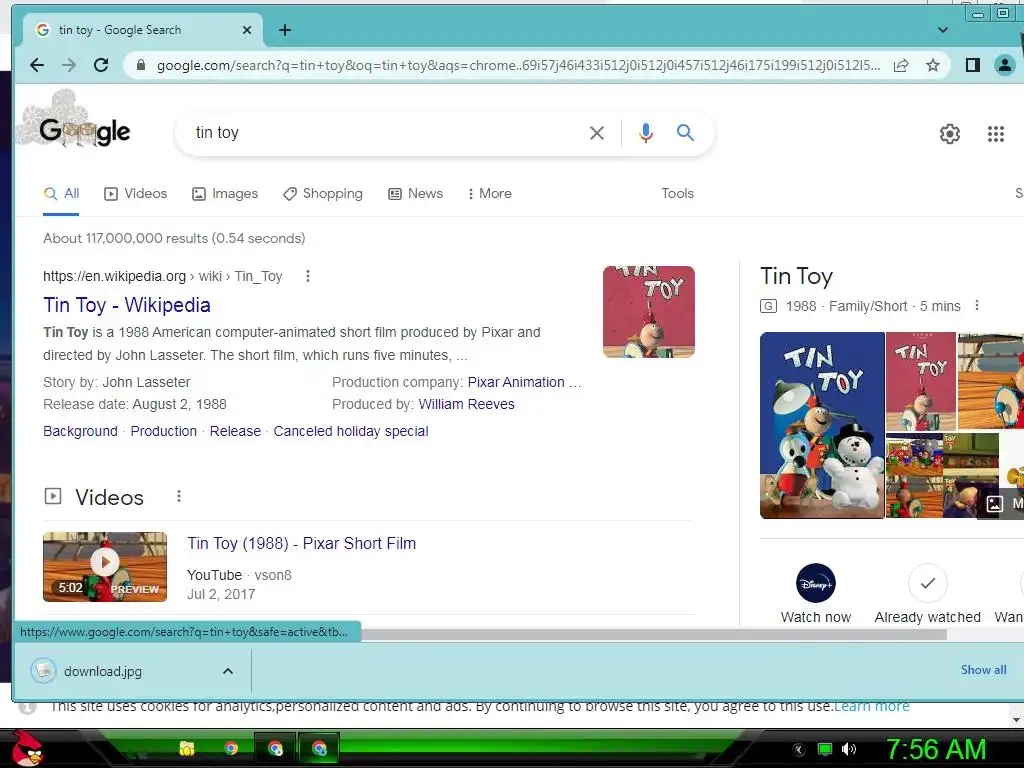Go back to the previous page
The width and height of the screenshot is (1024, 768).
(x=37, y=65)
